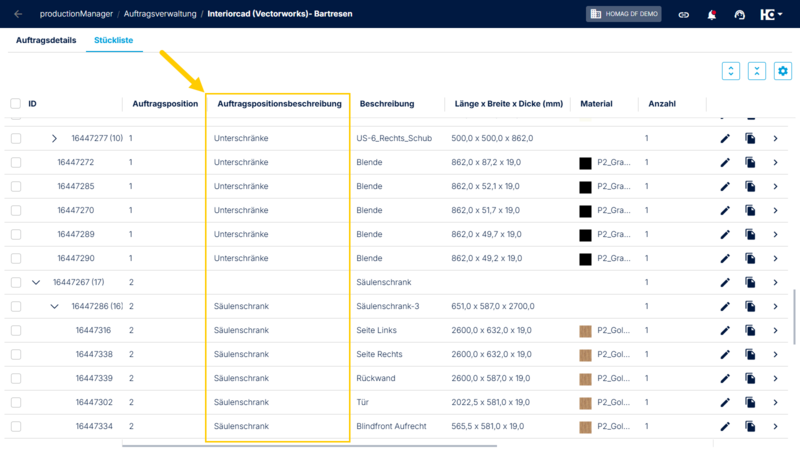This screenshot has width=800, height=450.
Task: Click the HOMAG DF DEMO button
Action: click(623, 14)
